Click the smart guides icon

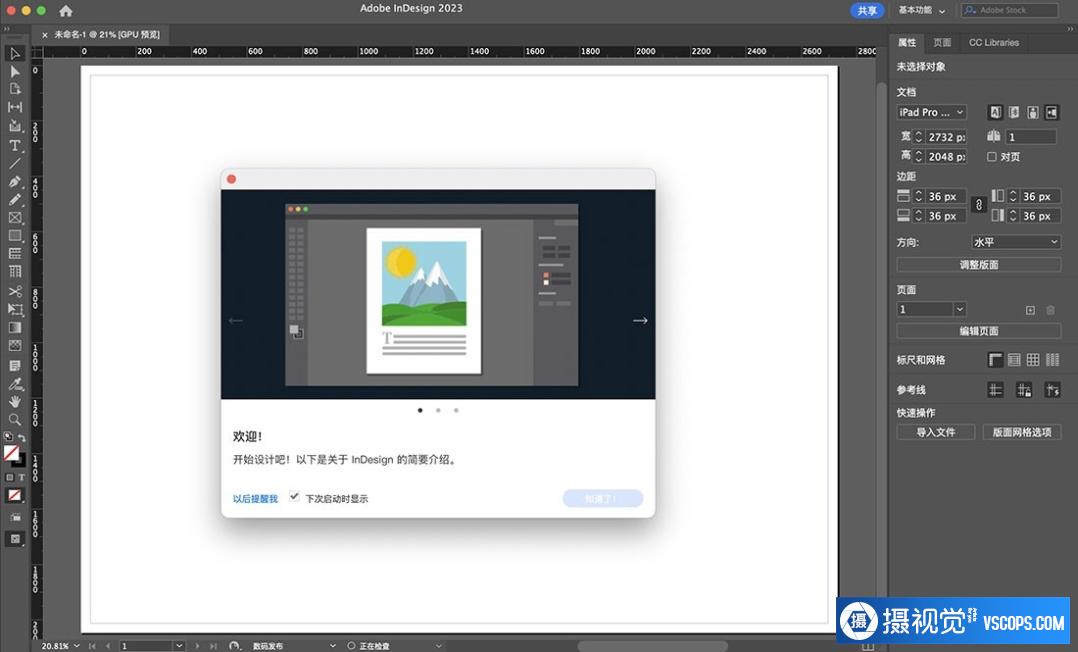click(x=1052, y=390)
